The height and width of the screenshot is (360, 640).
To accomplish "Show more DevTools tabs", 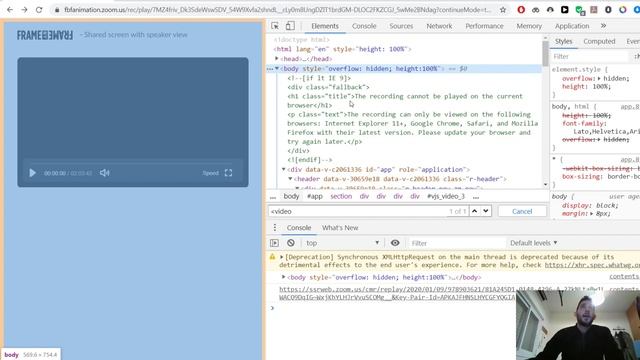I will (x=603, y=26).
